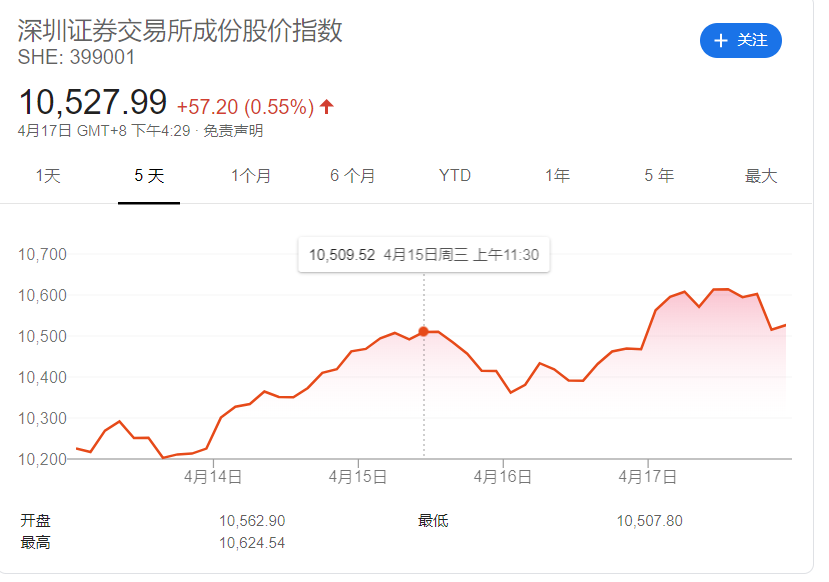Switch to the 1天 tab
Screen dimensions: 829x582
point(48,176)
